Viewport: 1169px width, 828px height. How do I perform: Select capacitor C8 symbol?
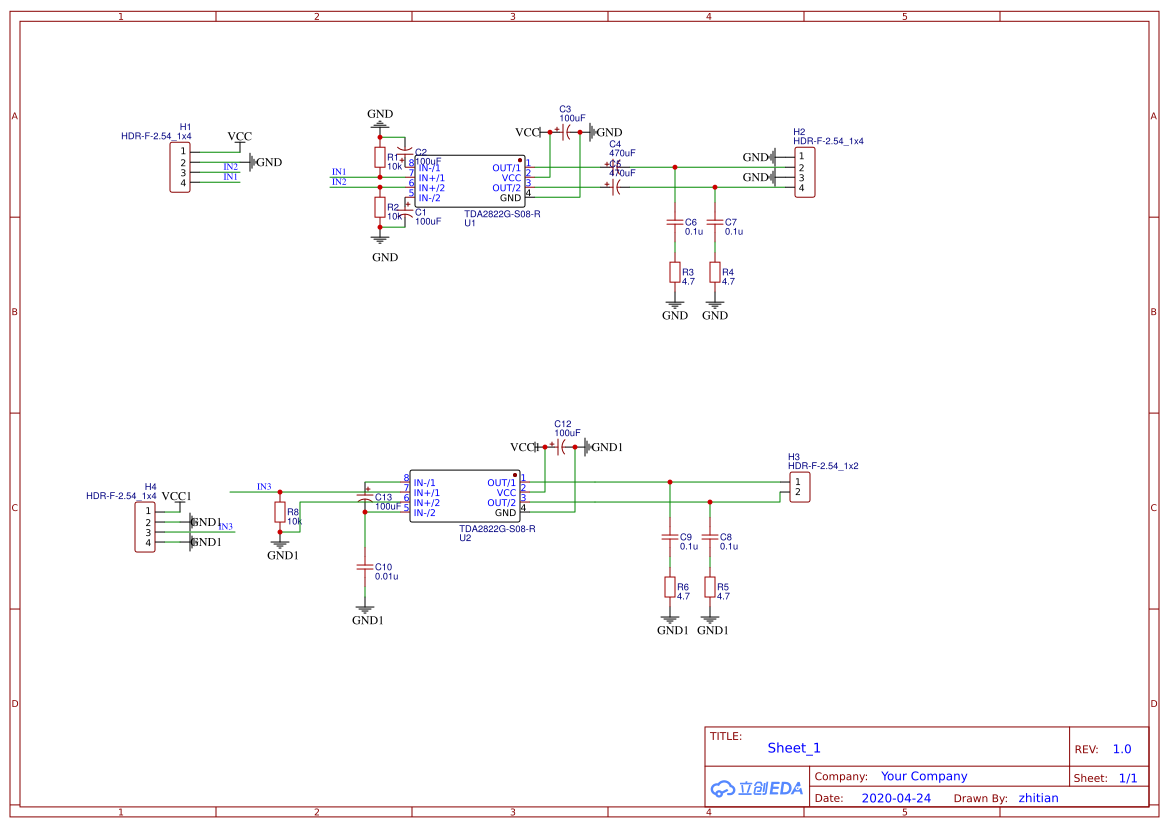coord(710,537)
